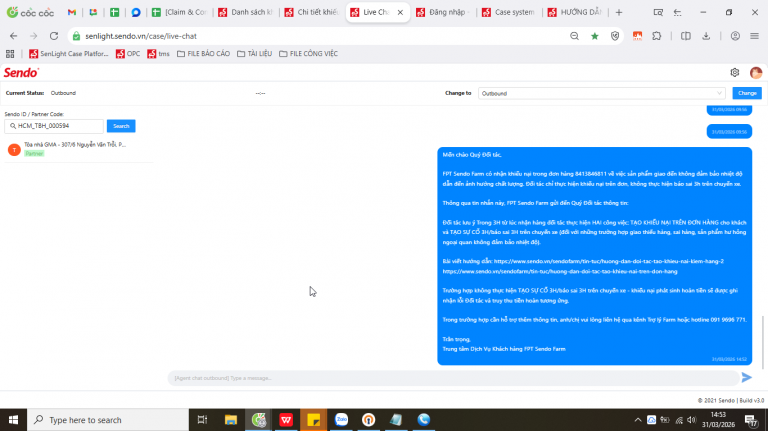The width and height of the screenshot is (768, 431).
Task: Open SenLight Case Platform bookmark
Action: [69, 54]
